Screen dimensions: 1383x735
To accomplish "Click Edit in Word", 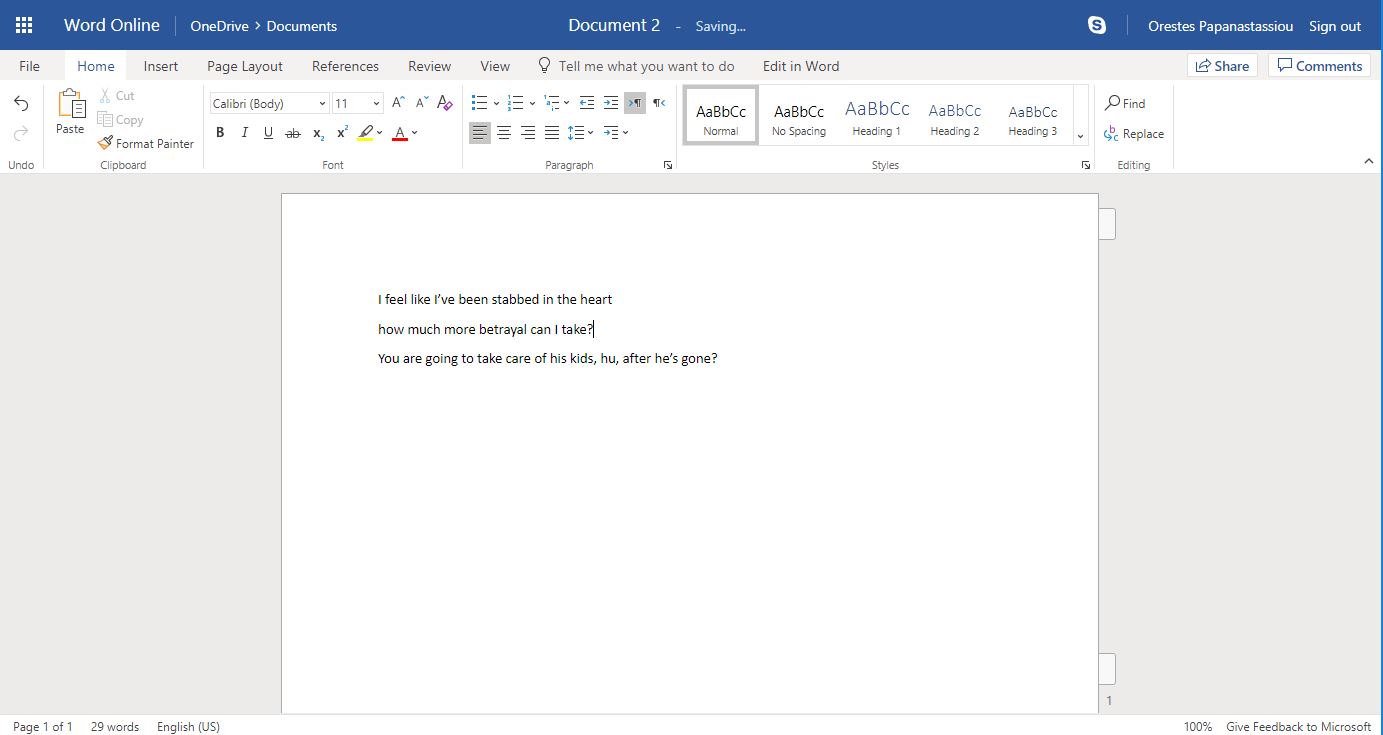I will click(x=801, y=66).
